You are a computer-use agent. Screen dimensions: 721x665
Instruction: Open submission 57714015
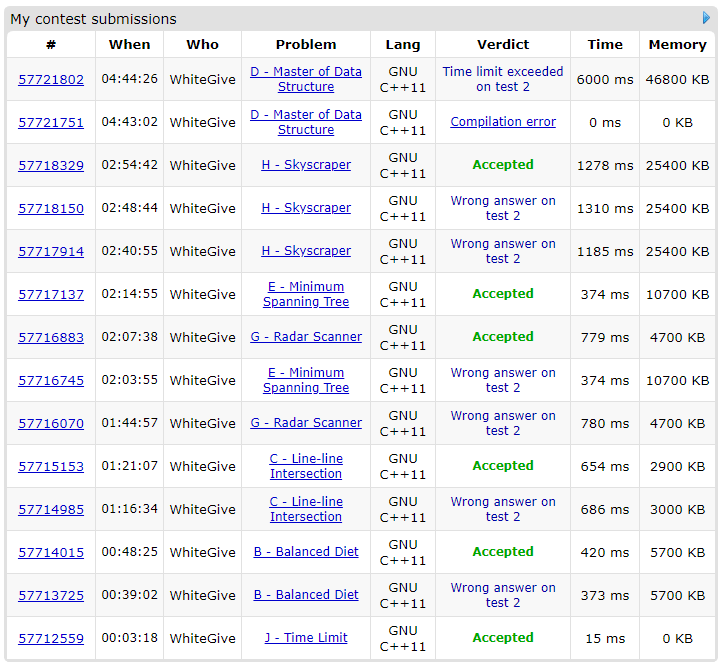tap(51, 553)
